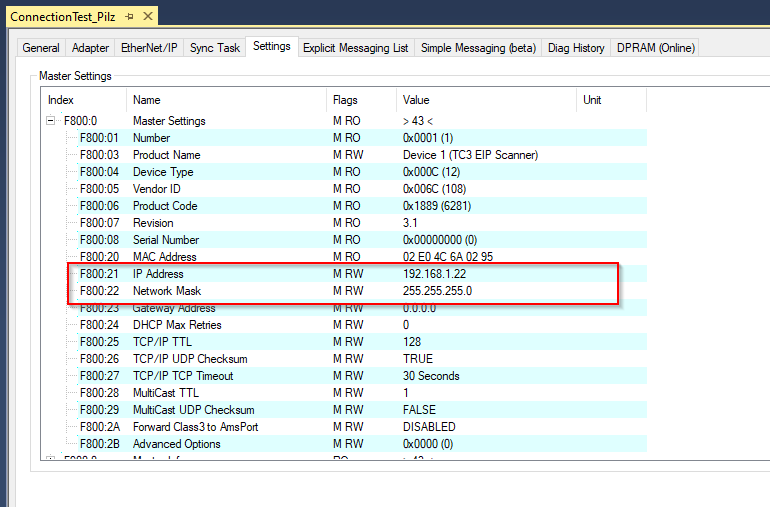Select the F800:20 MAC Address row

362,256
